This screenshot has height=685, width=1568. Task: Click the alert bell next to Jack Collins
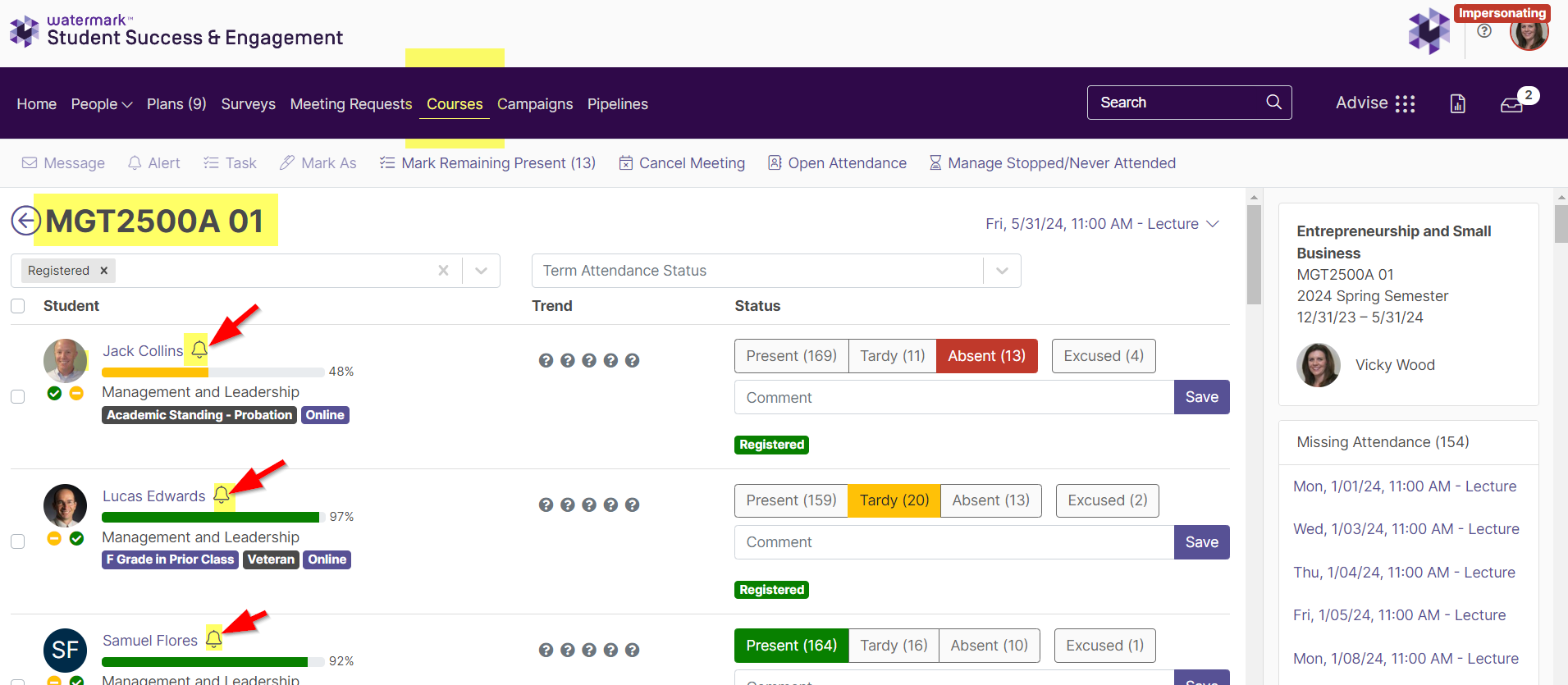click(199, 350)
